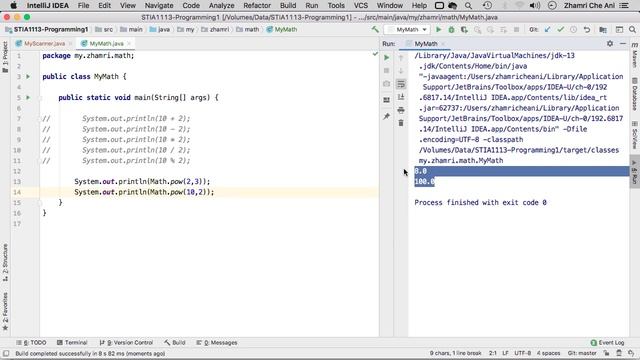This screenshot has height=360, width=640.
Task: Open the Build menu in menu bar
Action: tap(288, 5)
